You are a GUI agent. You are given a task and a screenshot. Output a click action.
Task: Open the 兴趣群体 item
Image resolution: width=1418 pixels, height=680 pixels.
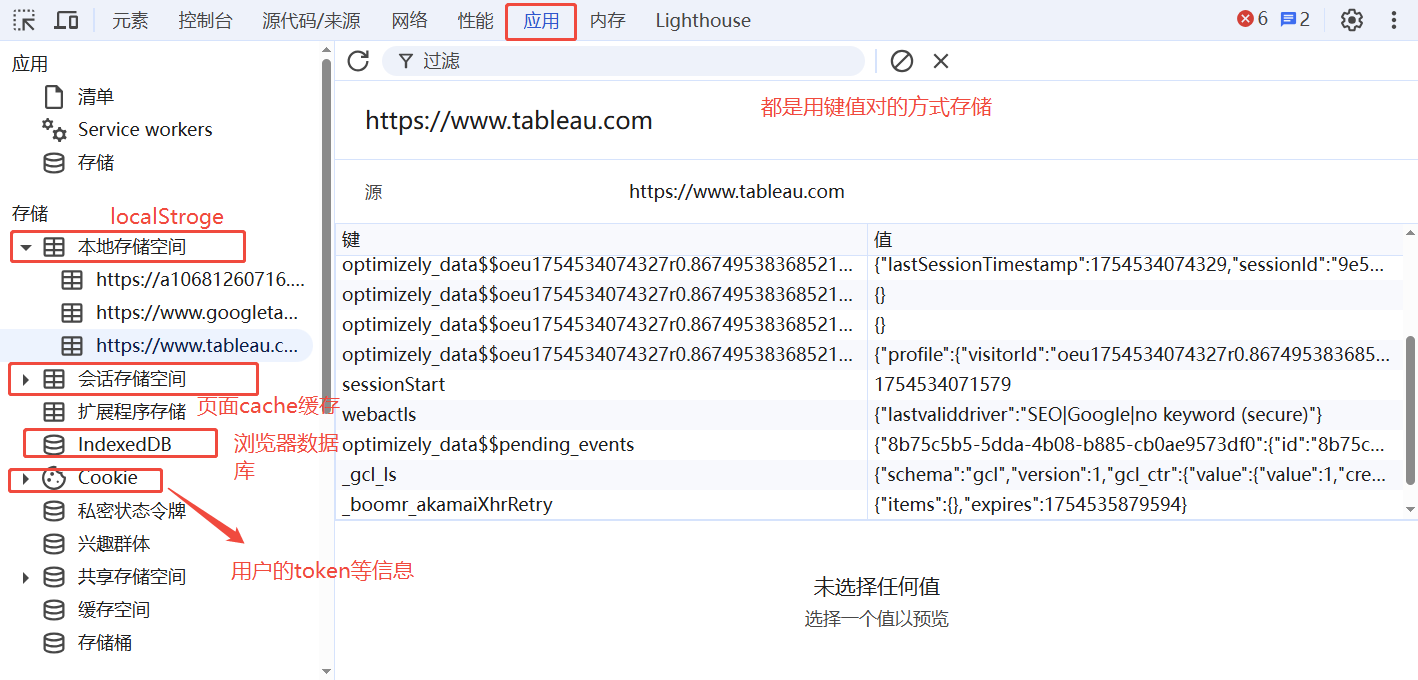[x=114, y=544]
